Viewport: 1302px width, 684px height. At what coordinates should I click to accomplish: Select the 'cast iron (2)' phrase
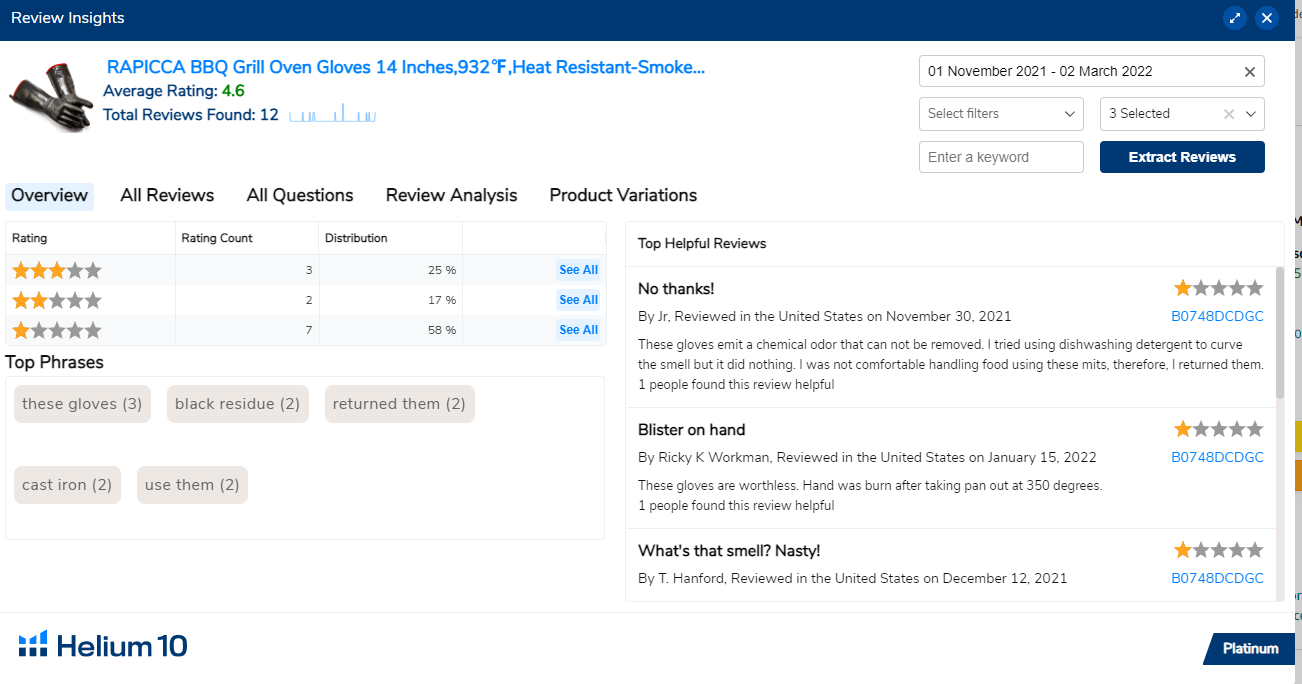67,485
